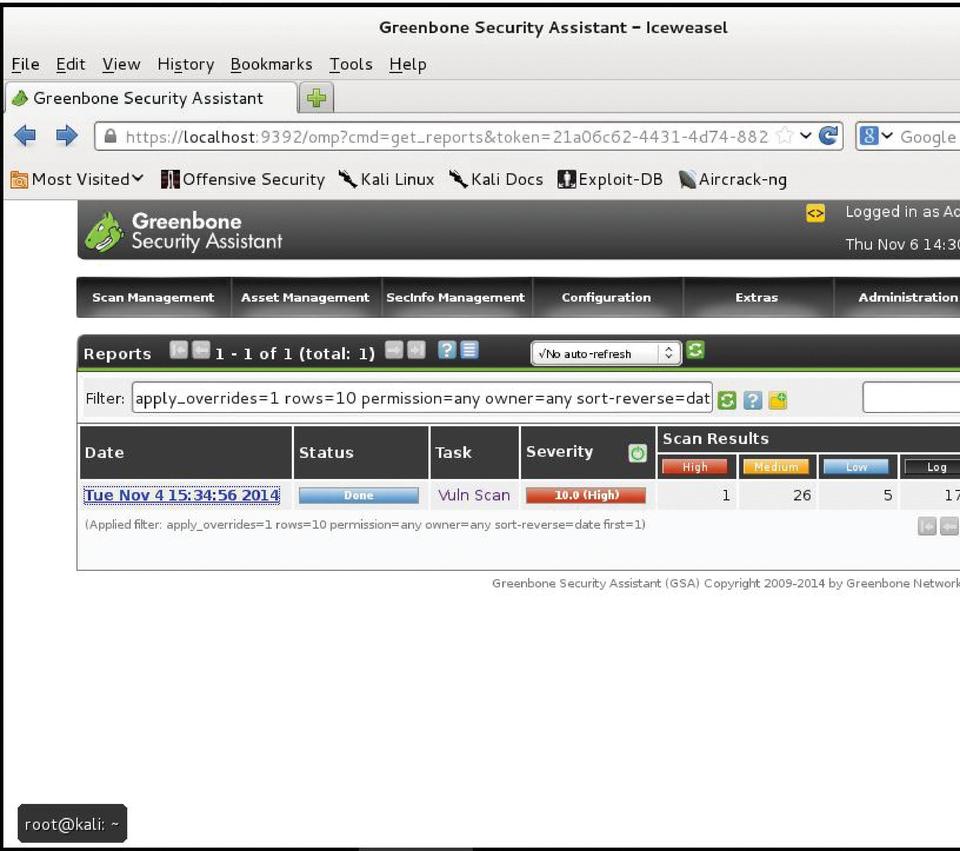The height and width of the screenshot is (851, 960).
Task: Open the Scan Management menu
Action: coord(153,297)
